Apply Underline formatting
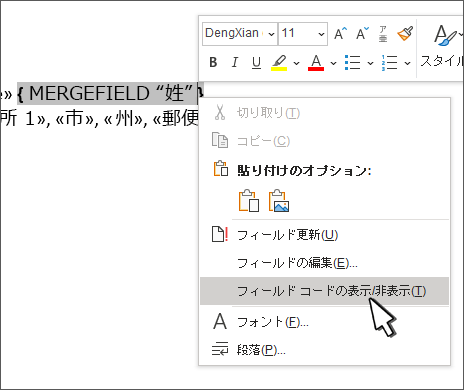 [256, 62]
